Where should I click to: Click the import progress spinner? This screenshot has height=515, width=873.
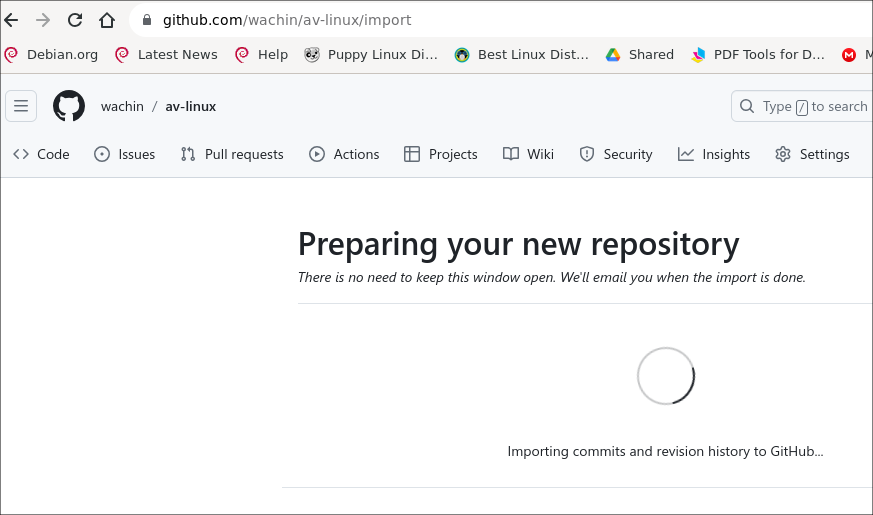666,376
